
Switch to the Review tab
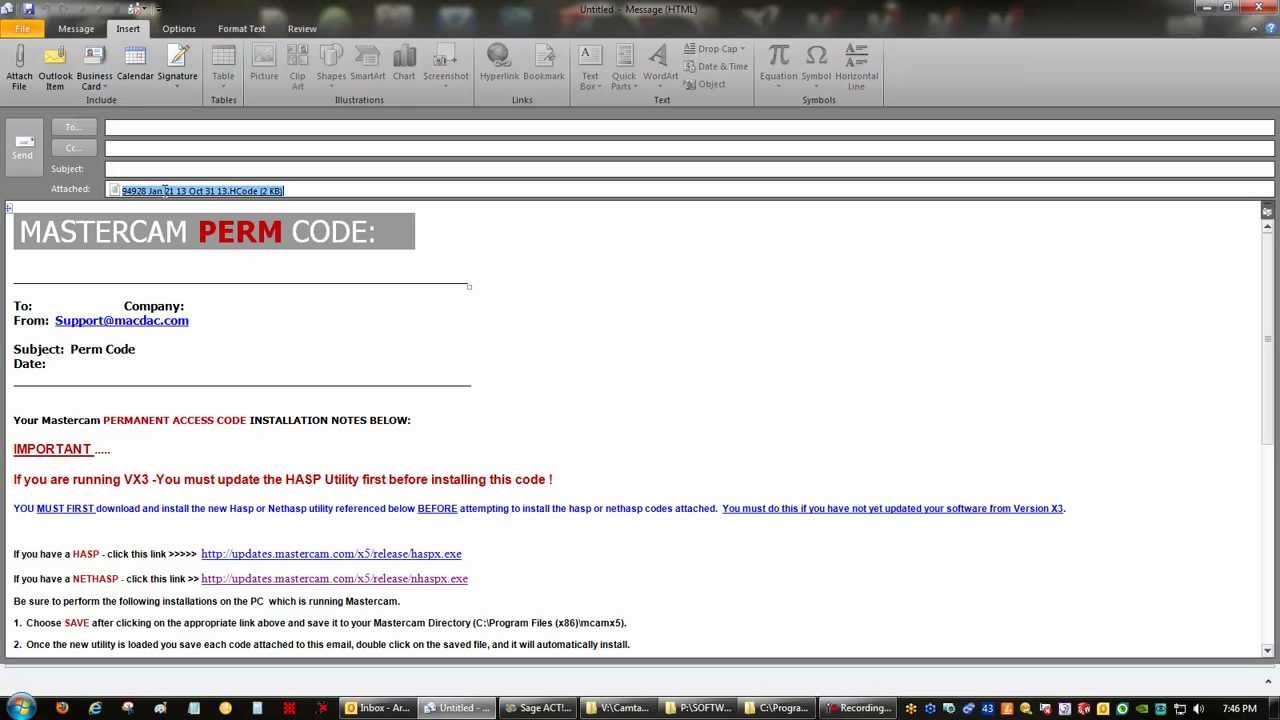[302, 28]
